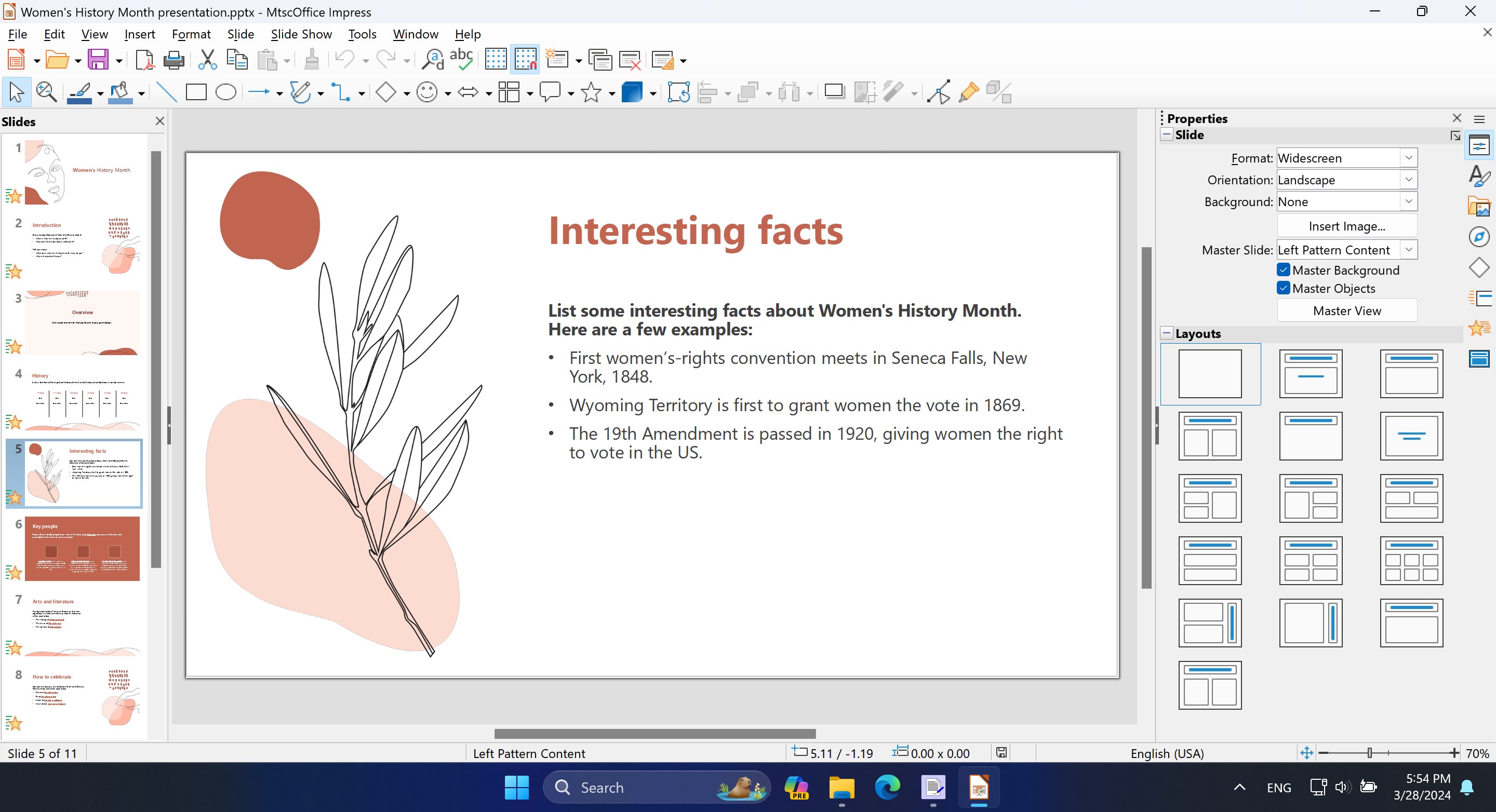Viewport: 1496px width, 812px height.
Task: Toggle Snap to Grid in the toolbar
Action: pyautogui.click(x=525, y=59)
